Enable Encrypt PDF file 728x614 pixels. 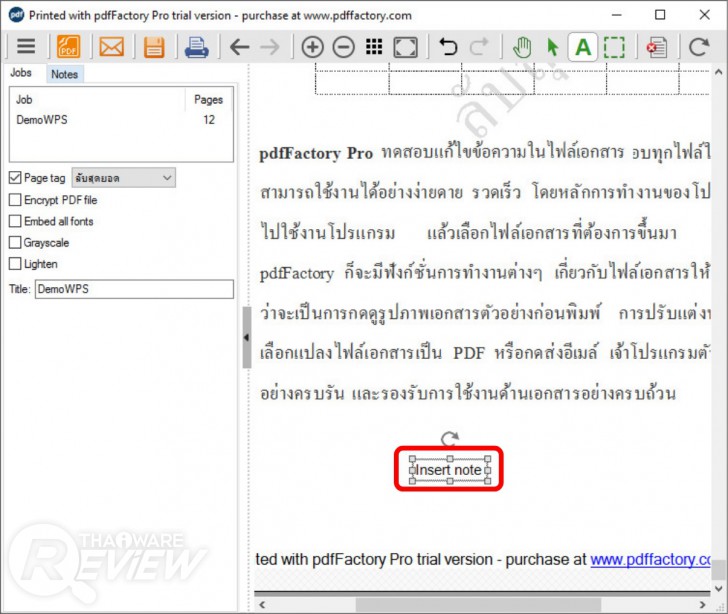pos(15,200)
